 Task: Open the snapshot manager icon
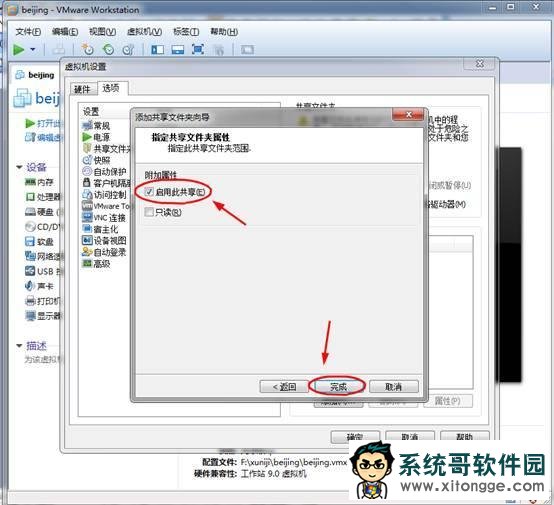[128, 49]
